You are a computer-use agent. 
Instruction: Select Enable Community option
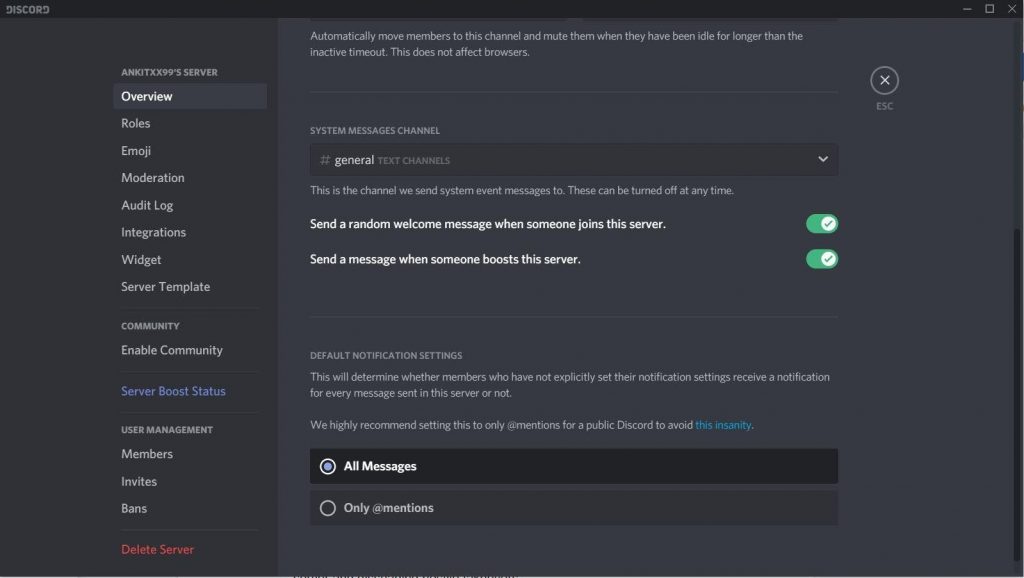(x=190, y=350)
